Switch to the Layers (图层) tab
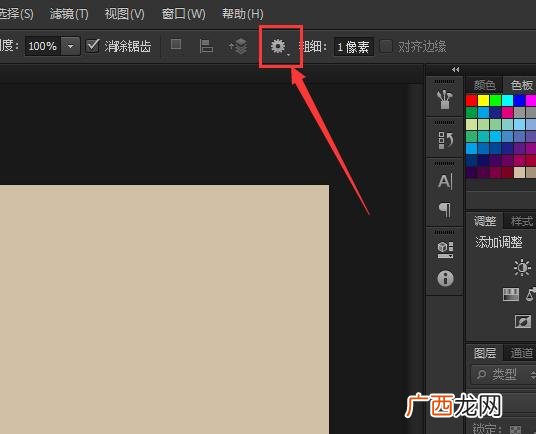The width and height of the screenshot is (536, 434). (x=485, y=353)
